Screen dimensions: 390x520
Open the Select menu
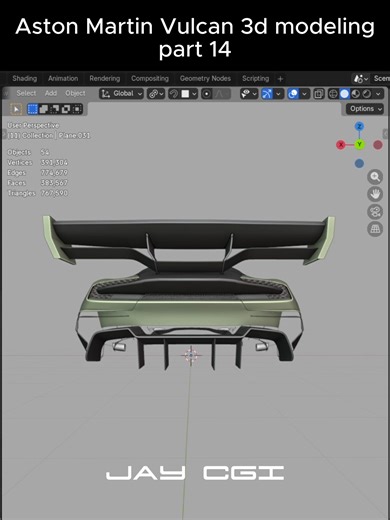pos(26,93)
